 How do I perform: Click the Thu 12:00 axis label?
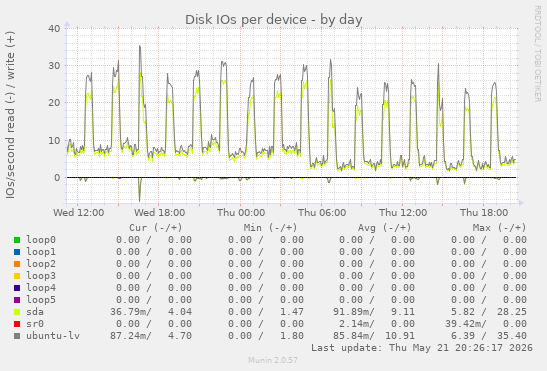pyautogui.click(x=403, y=213)
